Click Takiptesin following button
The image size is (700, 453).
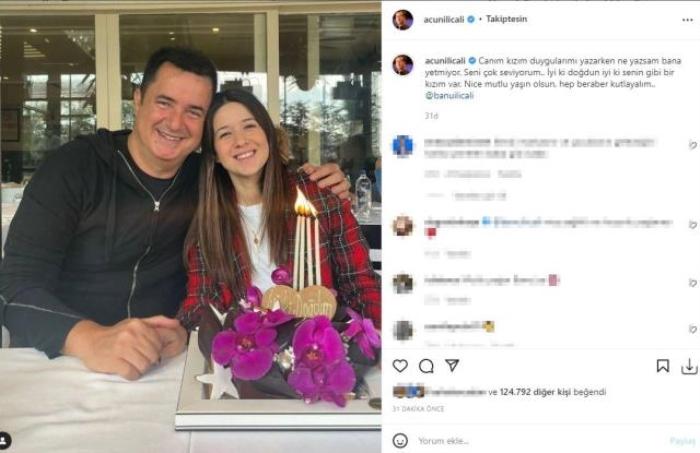click(506, 19)
